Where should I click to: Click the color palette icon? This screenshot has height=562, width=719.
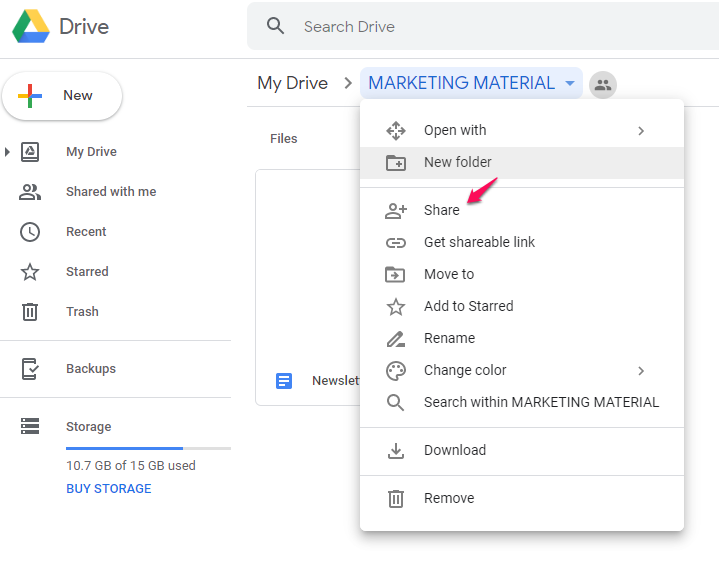click(396, 371)
